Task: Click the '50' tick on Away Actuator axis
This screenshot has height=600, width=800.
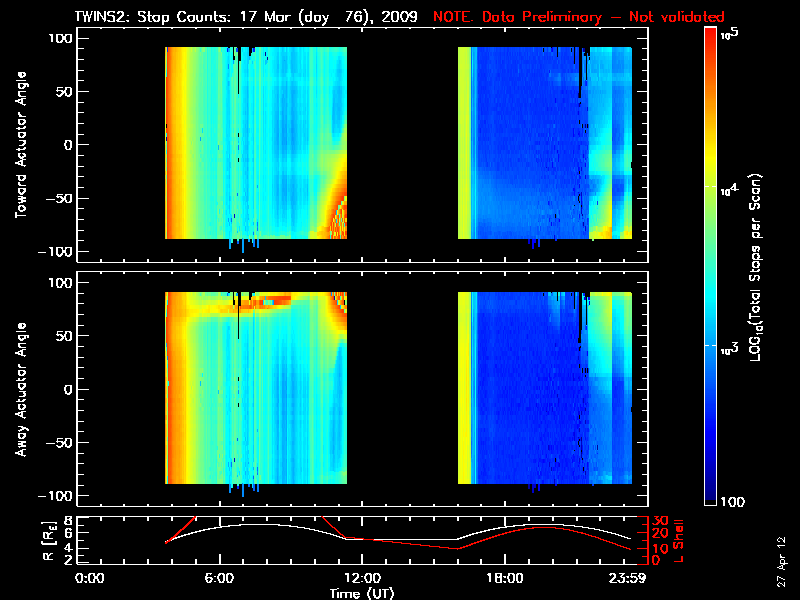Action: pos(65,336)
